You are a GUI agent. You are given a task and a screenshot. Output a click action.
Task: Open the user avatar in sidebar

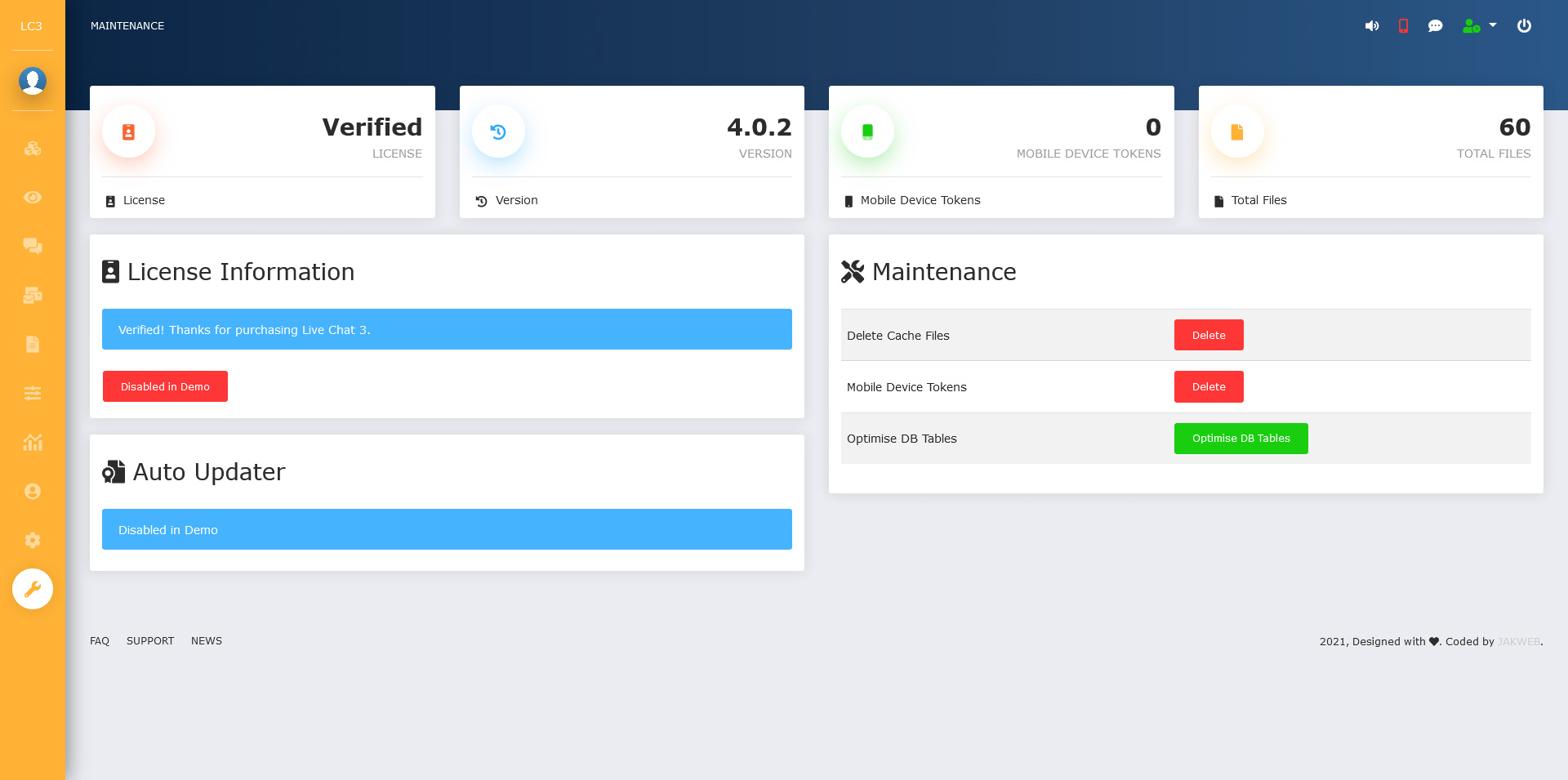click(x=33, y=81)
